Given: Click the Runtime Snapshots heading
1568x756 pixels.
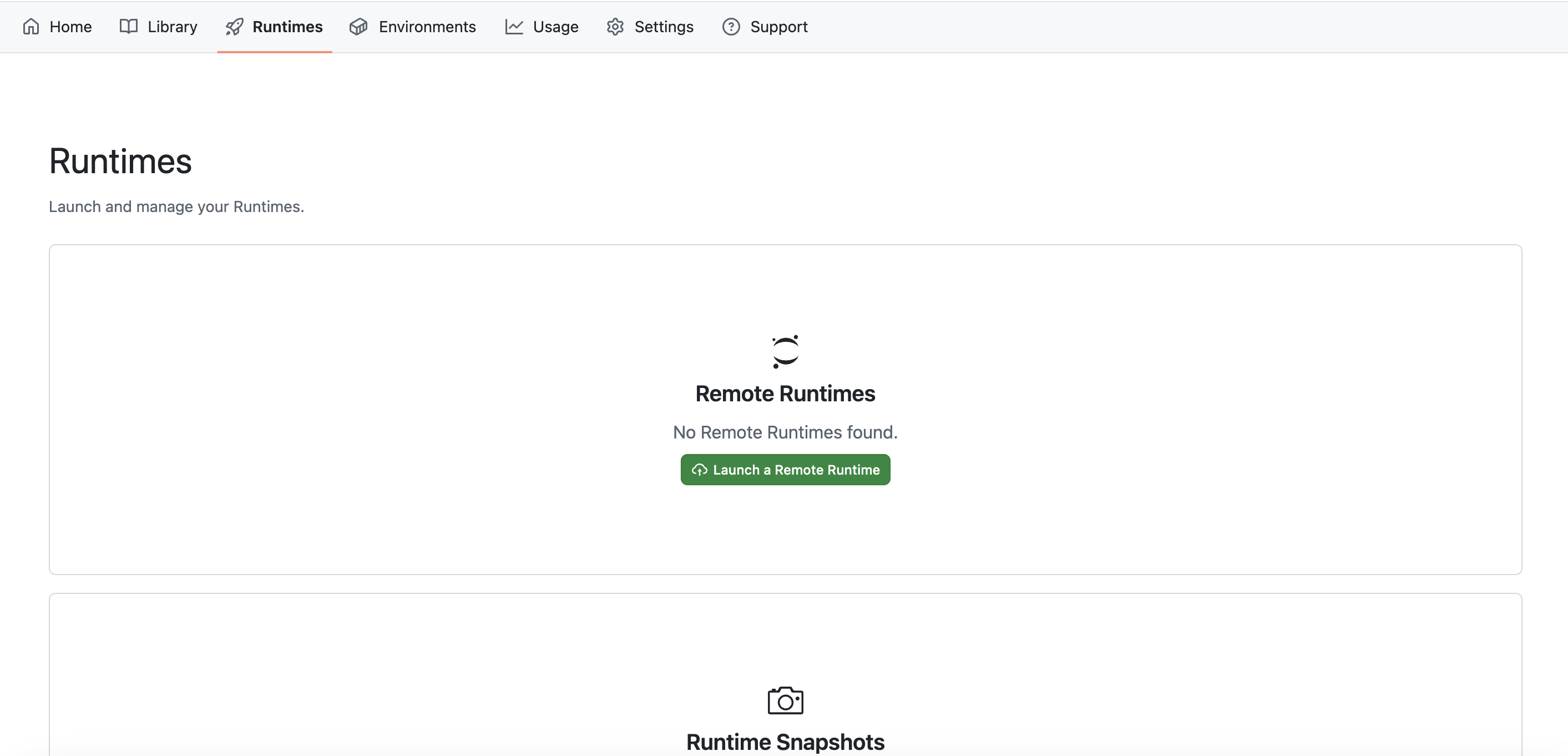Looking at the screenshot, I should click(x=785, y=742).
